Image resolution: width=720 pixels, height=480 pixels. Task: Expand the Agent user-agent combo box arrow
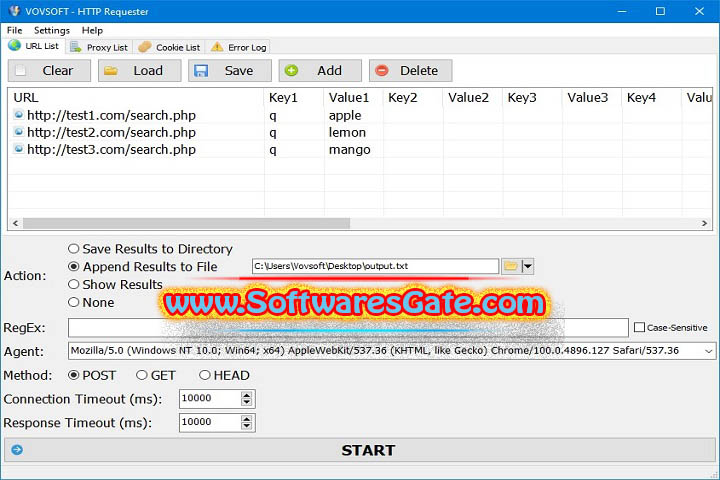(709, 351)
